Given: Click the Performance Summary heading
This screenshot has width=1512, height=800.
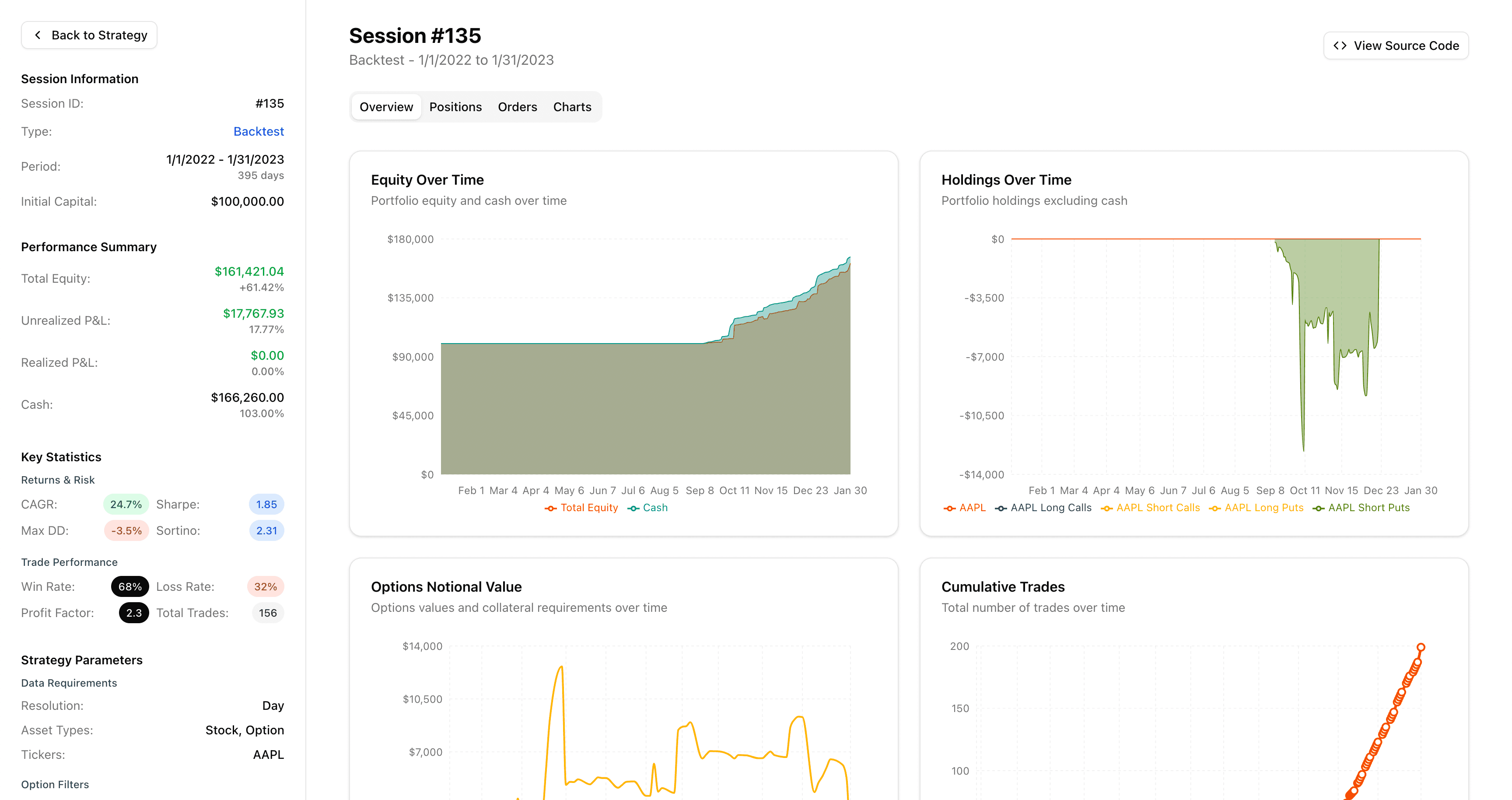Looking at the screenshot, I should 89,247.
